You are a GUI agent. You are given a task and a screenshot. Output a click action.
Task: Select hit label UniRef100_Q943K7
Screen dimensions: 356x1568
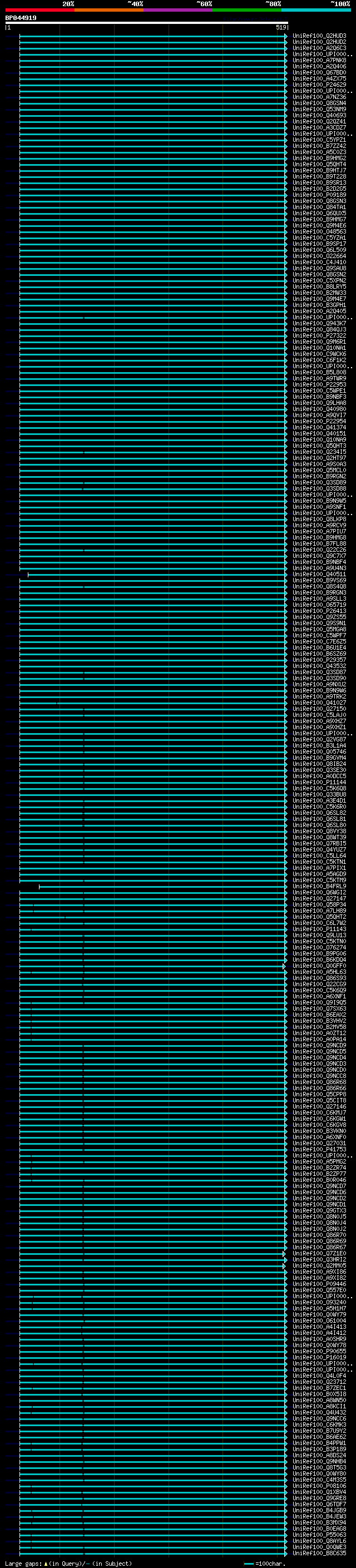point(319,323)
